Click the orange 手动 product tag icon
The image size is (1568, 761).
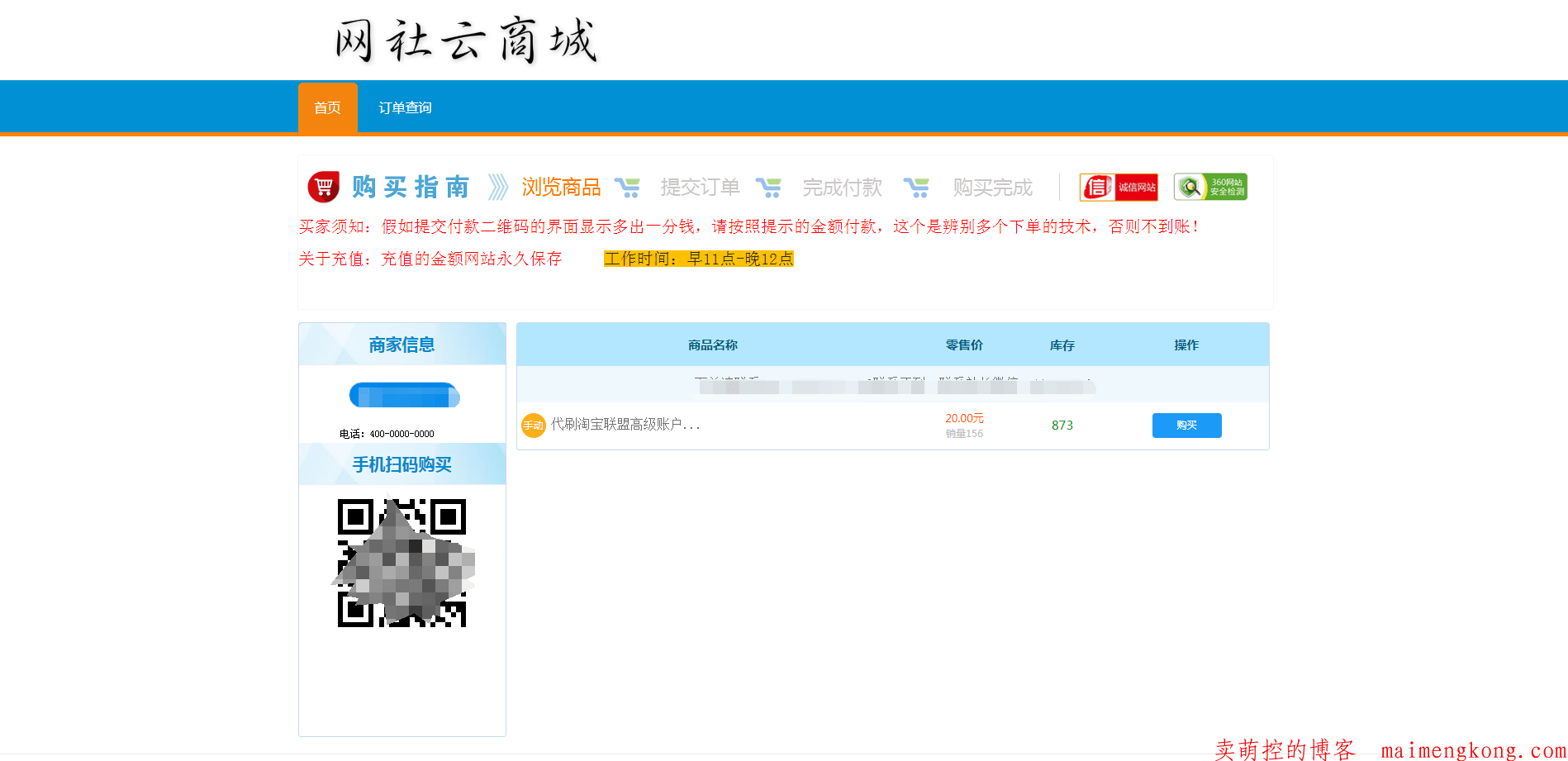pyautogui.click(x=533, y=426)
